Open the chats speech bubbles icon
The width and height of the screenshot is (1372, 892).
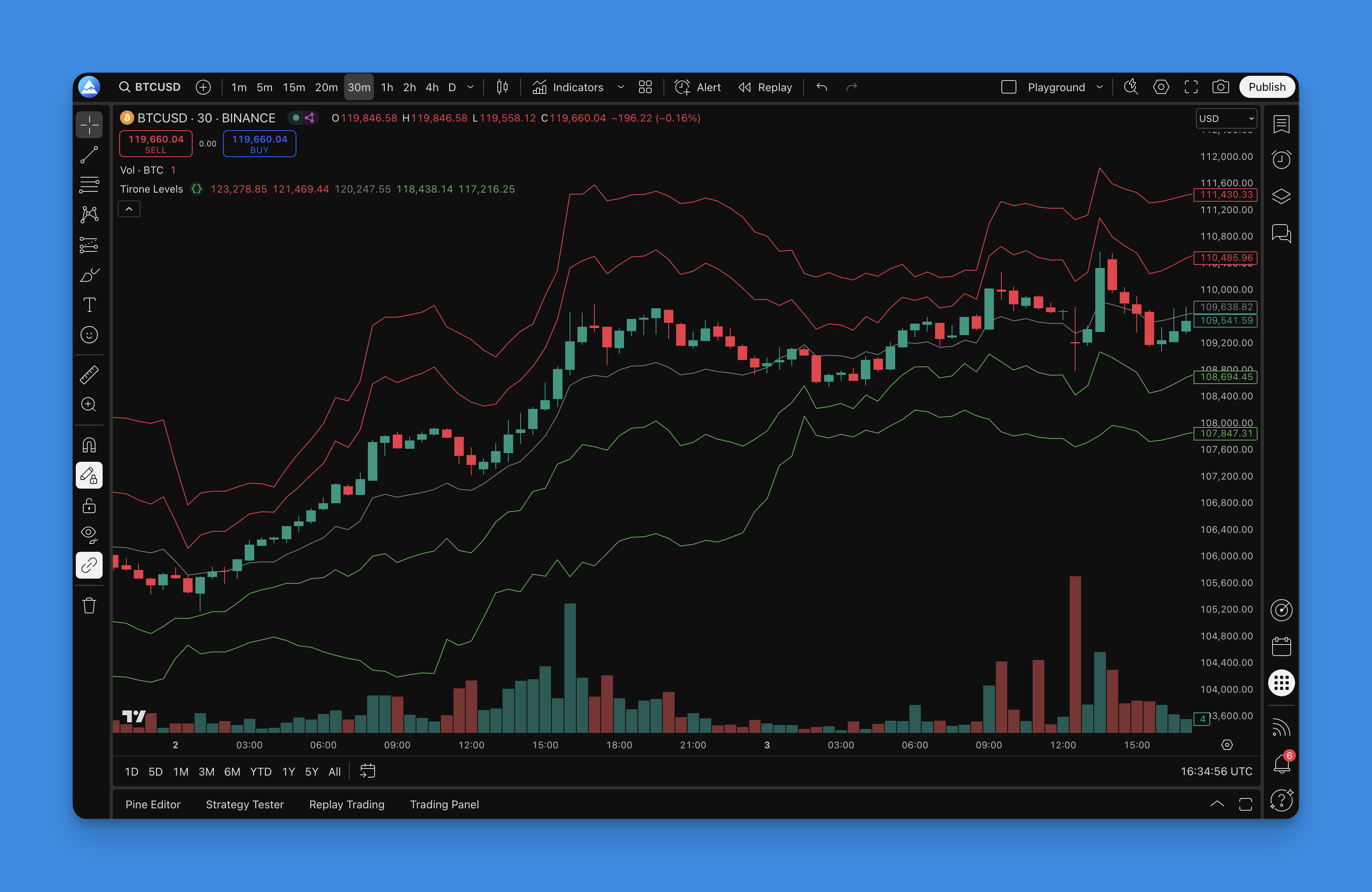click(1281, 233)
